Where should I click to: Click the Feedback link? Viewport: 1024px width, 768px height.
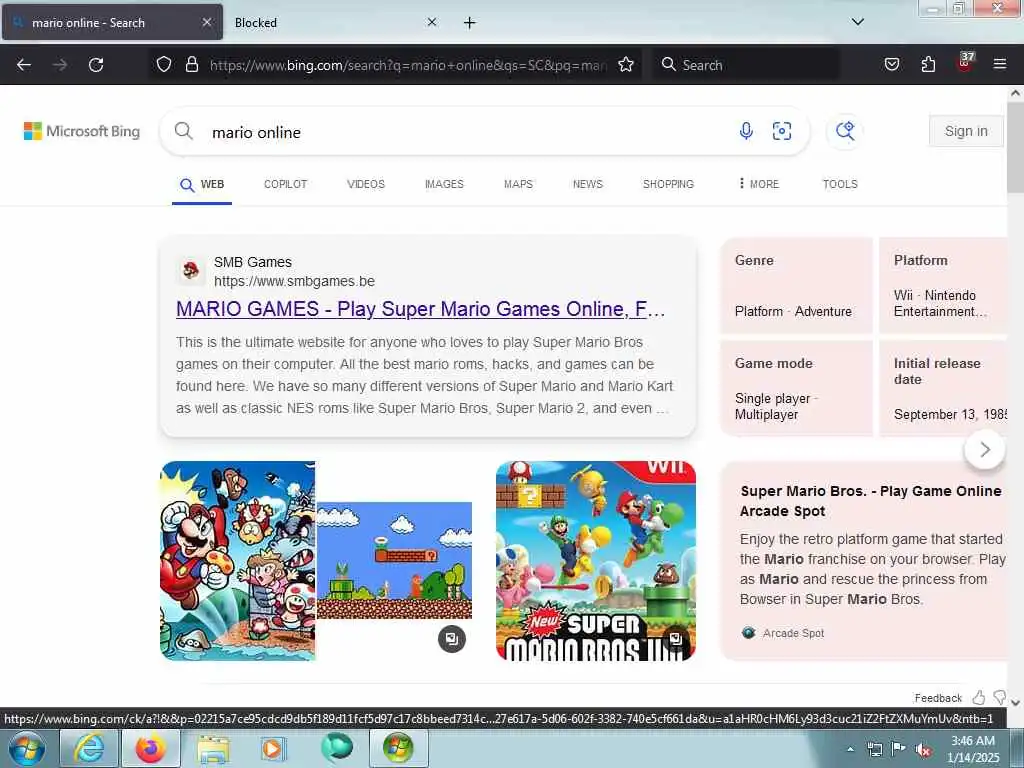click(938, 698)
